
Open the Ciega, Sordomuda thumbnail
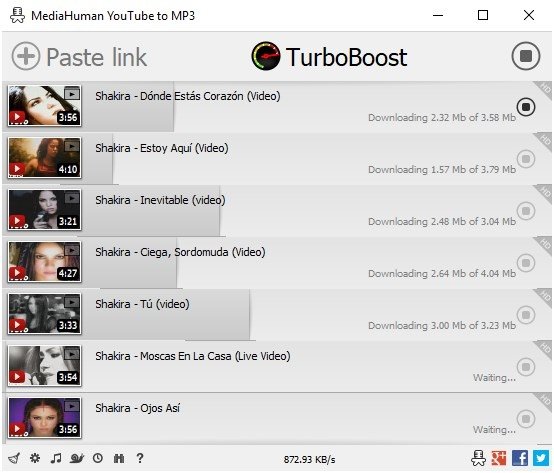[x=44, y=261]
